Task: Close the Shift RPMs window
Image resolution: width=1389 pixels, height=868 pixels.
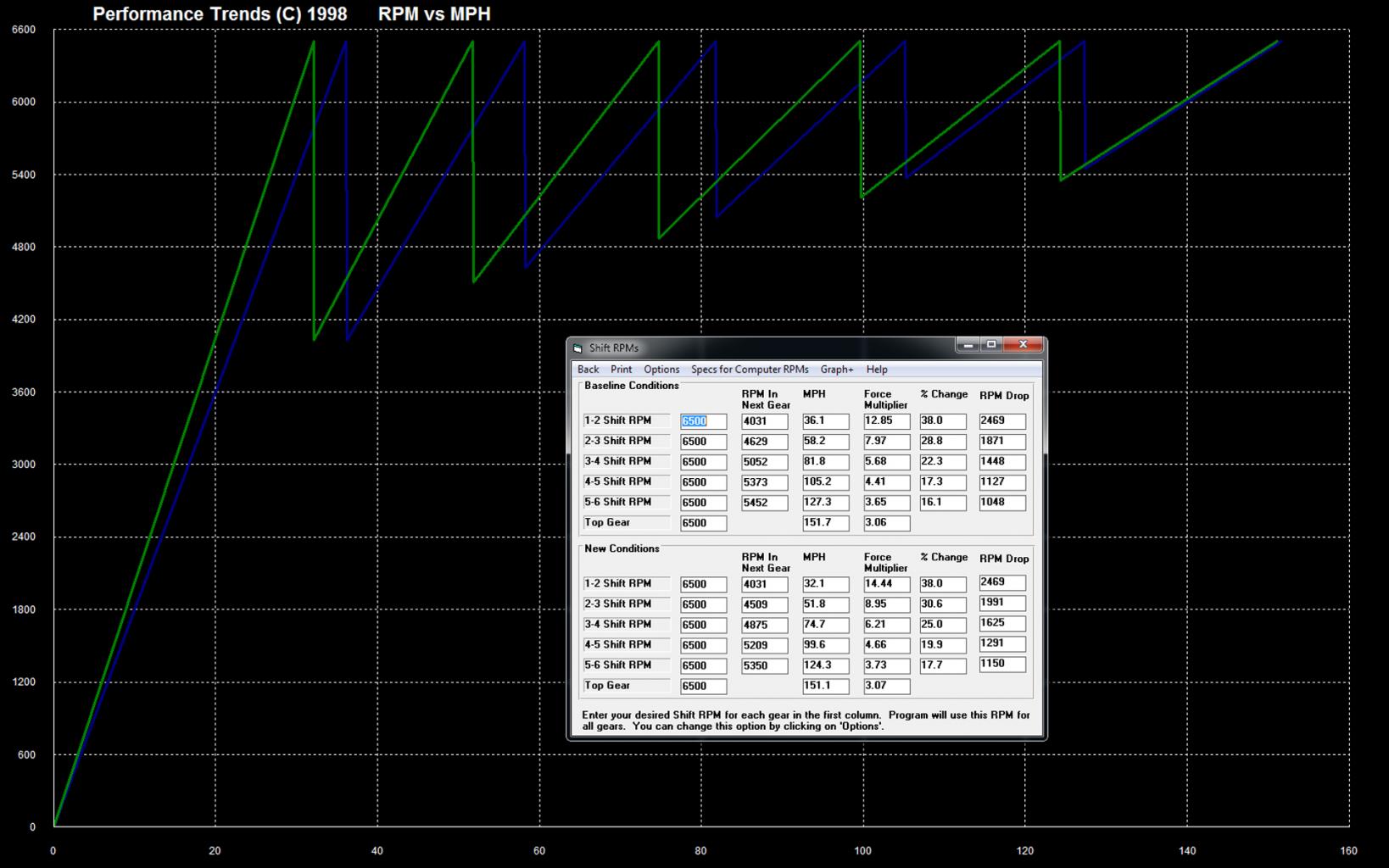Action: click(1023, 344)
